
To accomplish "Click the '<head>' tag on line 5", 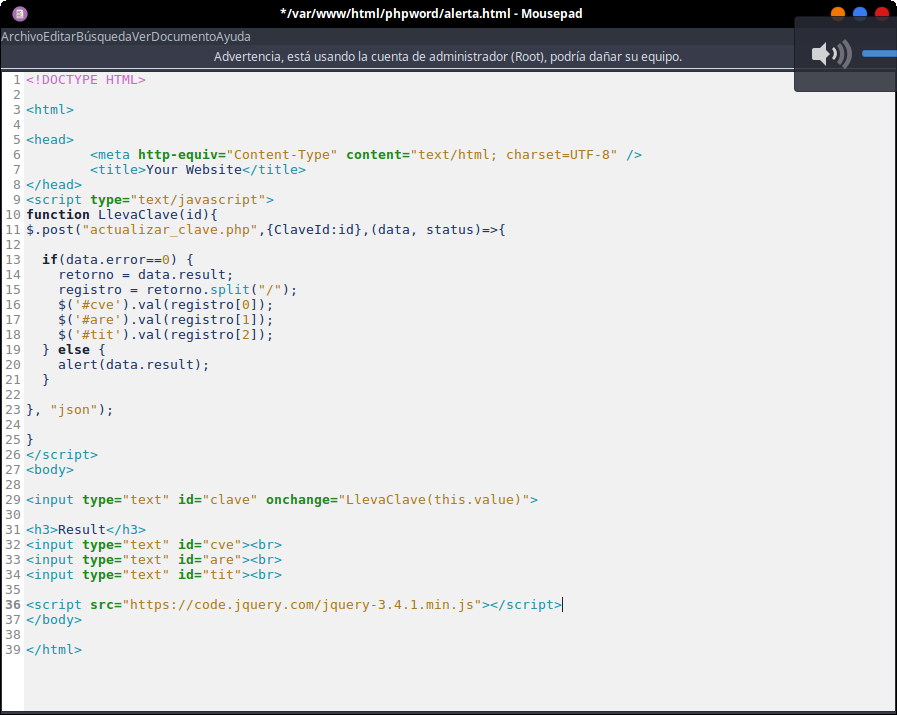I will (x=50, y=140).
